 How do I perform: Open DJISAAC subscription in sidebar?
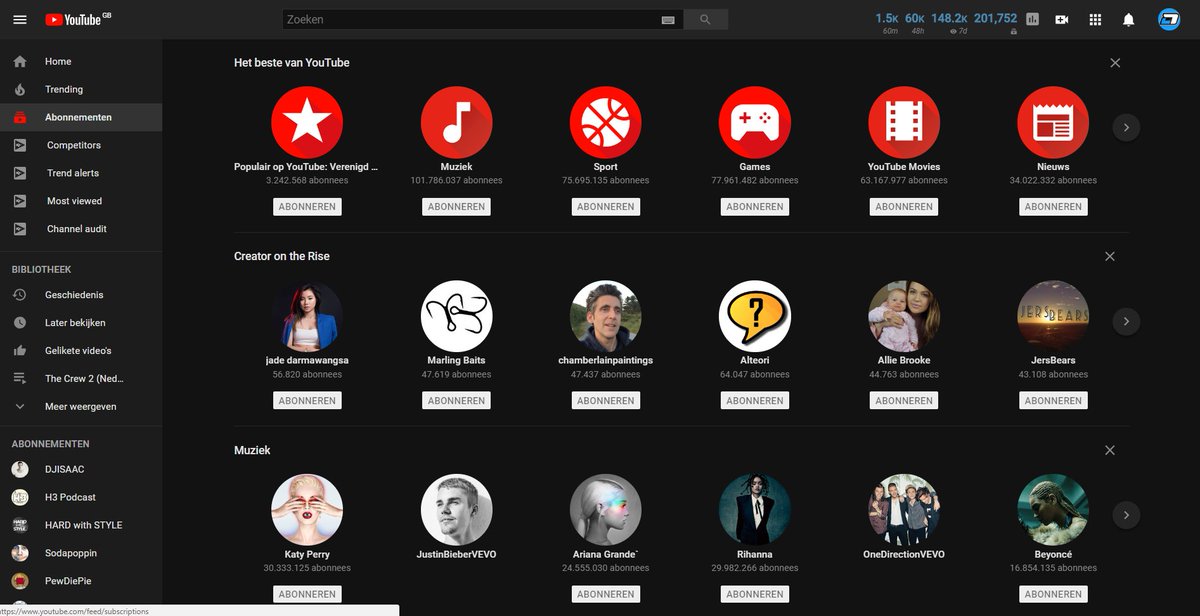coord(81,469)
